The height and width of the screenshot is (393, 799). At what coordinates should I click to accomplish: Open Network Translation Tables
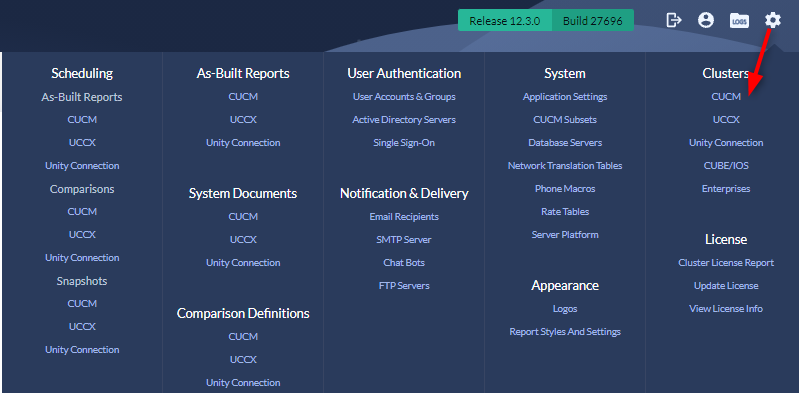[565, 165]
